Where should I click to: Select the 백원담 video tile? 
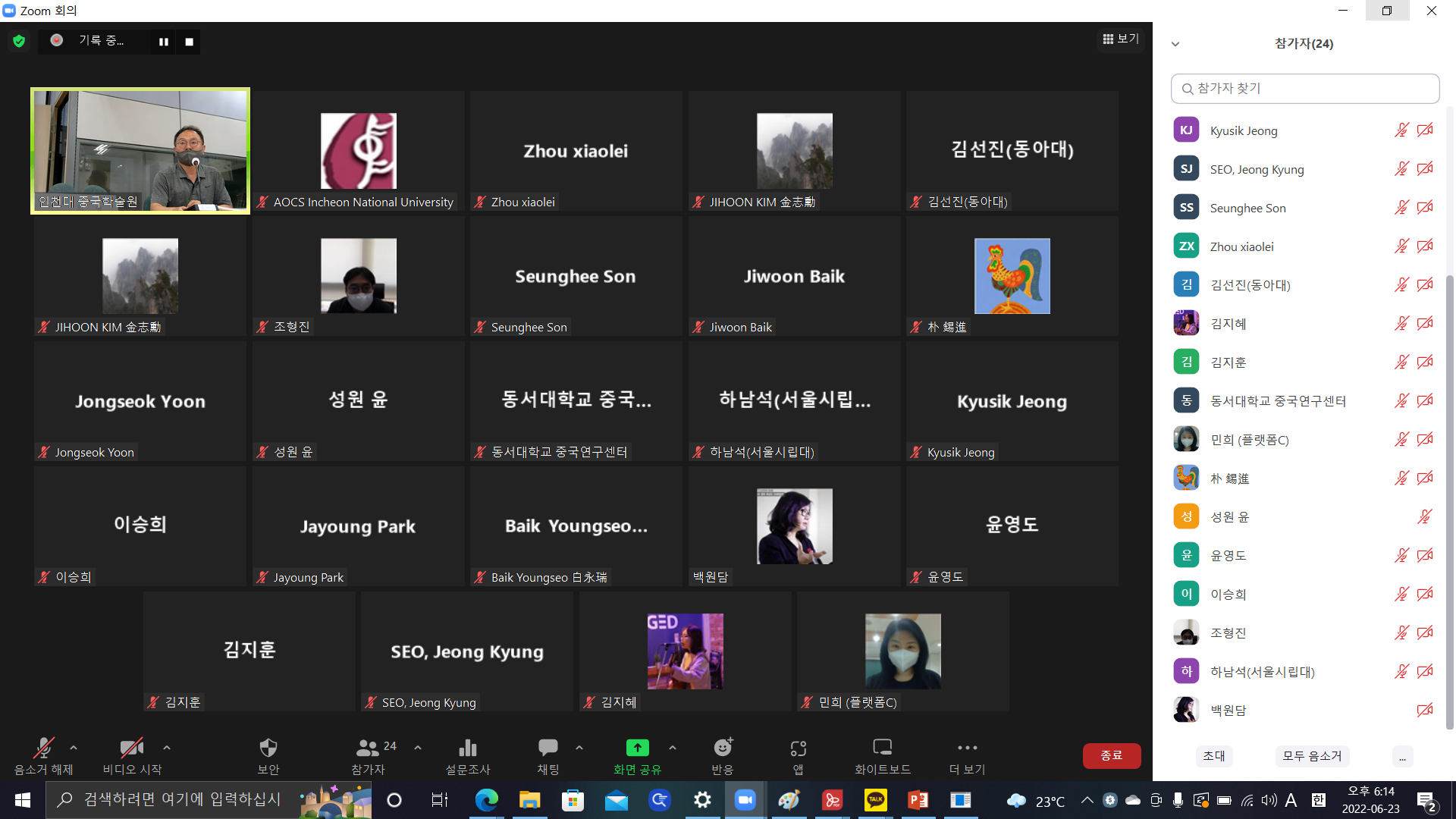pyautogui.click(x=795, y=526)
